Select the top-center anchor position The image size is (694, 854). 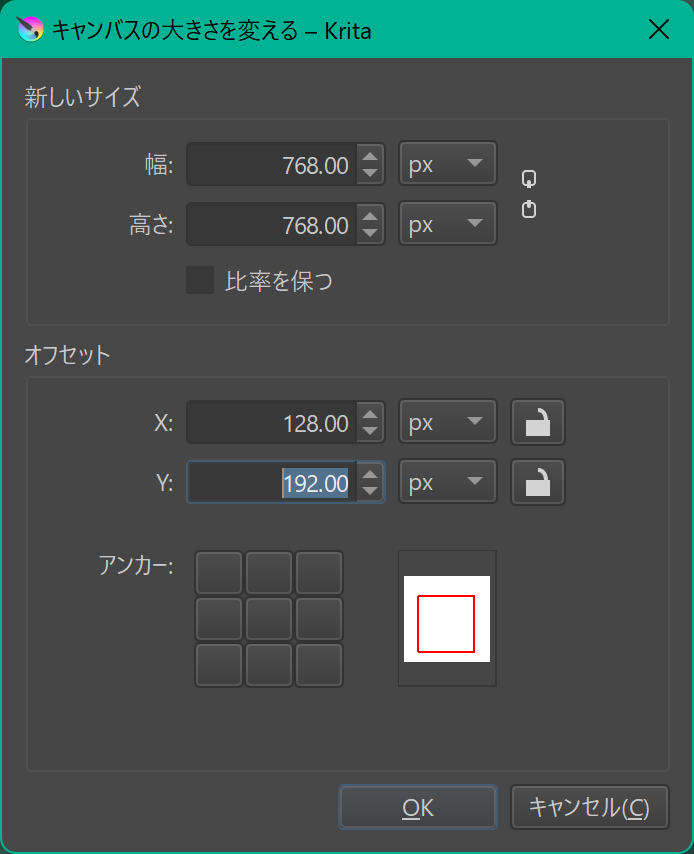point(269,572)
